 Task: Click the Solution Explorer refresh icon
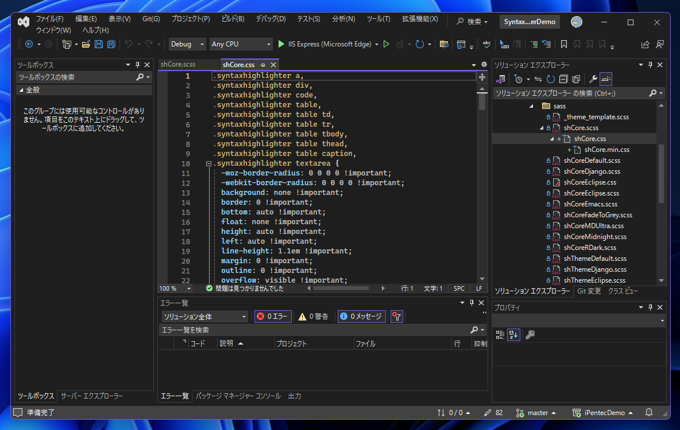tap(550, 79)
